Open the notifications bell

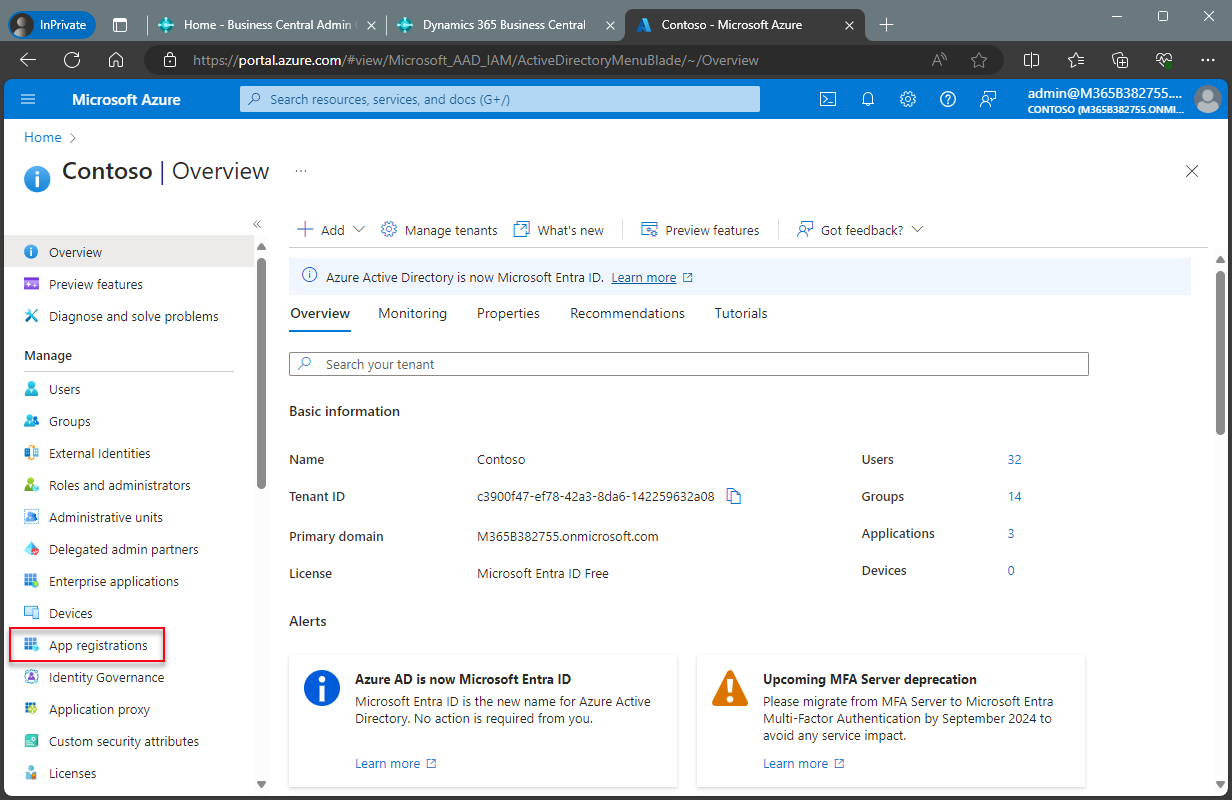(868, 99)
